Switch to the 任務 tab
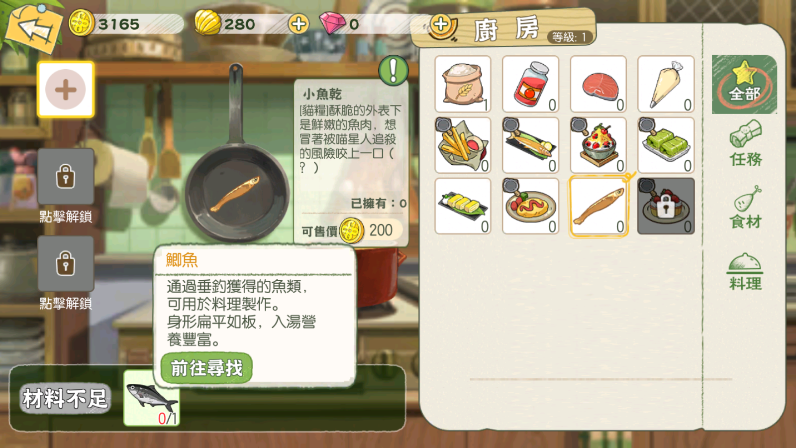 click(745, 144)
